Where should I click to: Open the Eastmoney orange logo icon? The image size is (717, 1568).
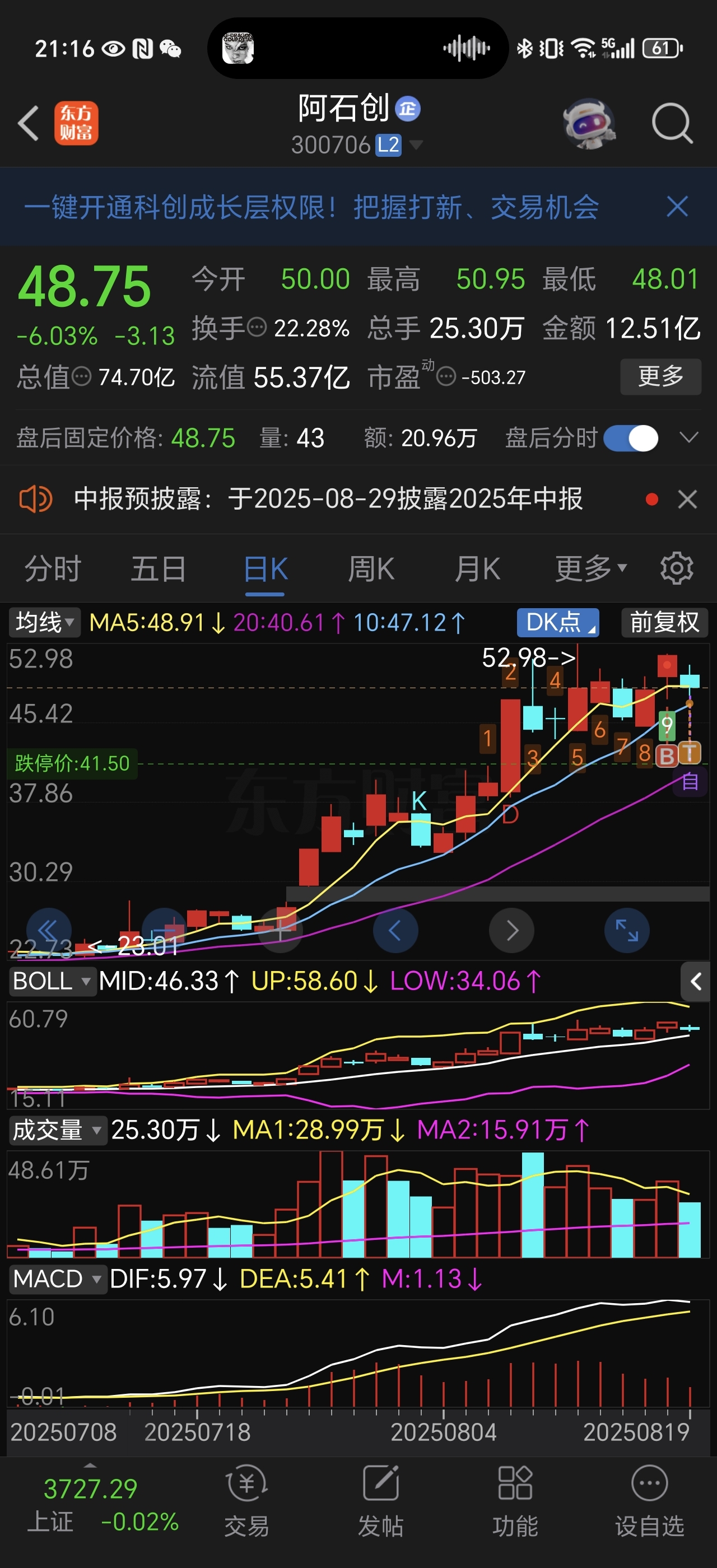(x=76, y=123)
